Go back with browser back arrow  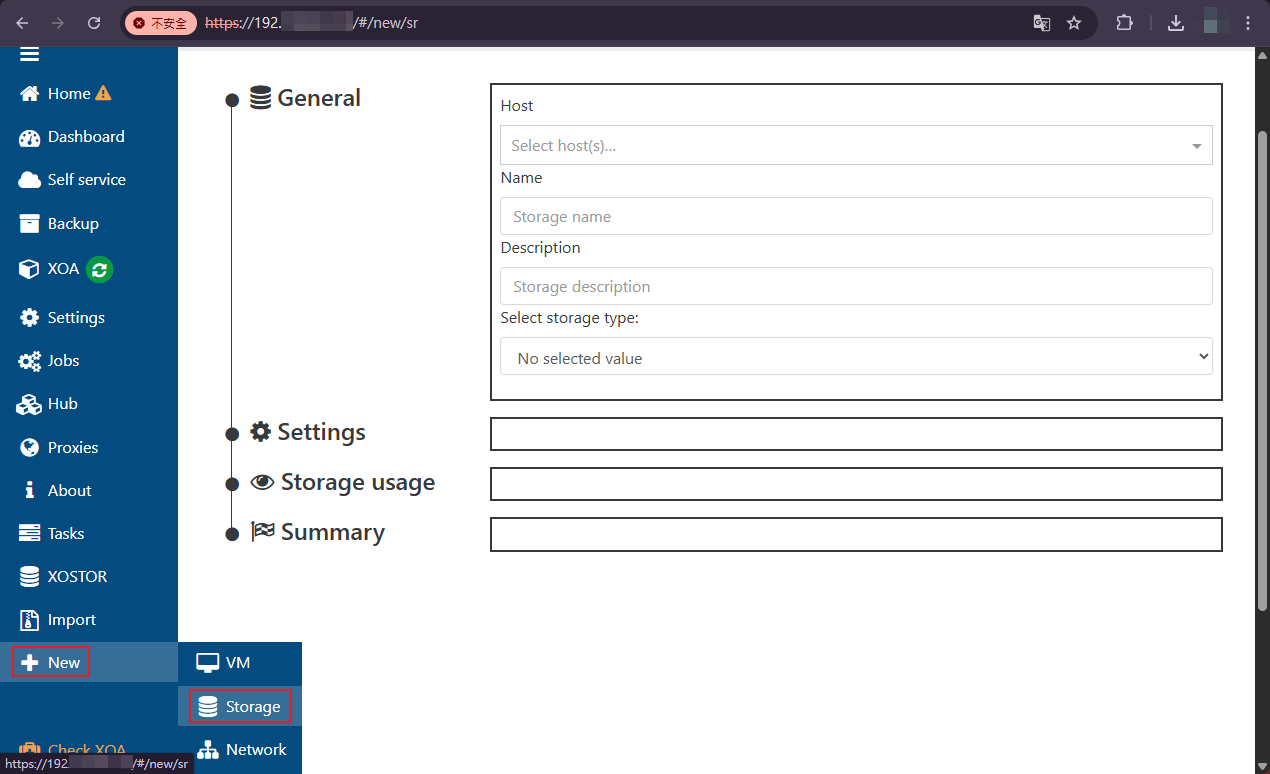click(x=22, y=23)
